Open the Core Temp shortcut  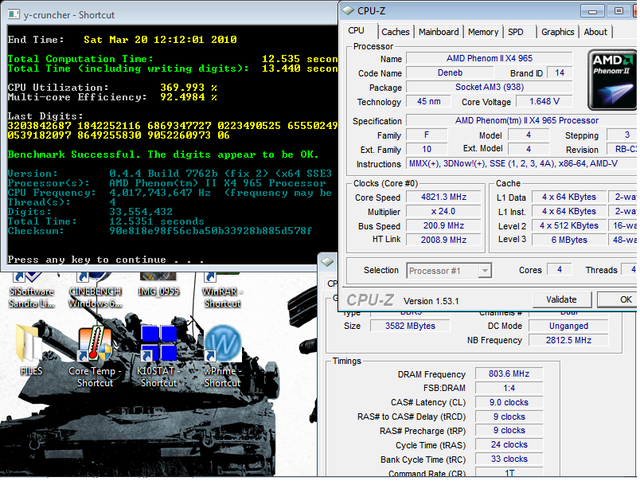(97, 349)
